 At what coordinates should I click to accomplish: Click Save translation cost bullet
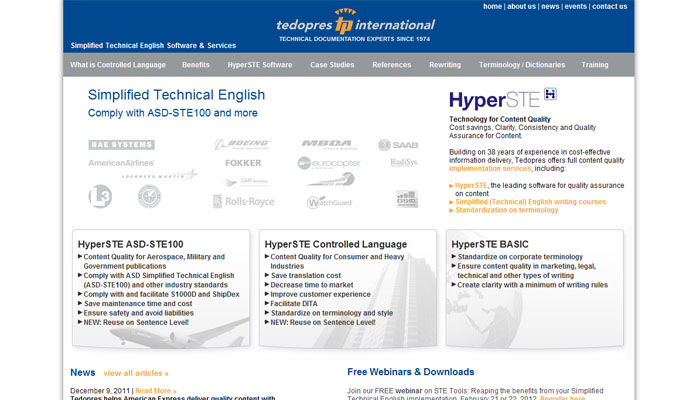click(x=305, y=275)
